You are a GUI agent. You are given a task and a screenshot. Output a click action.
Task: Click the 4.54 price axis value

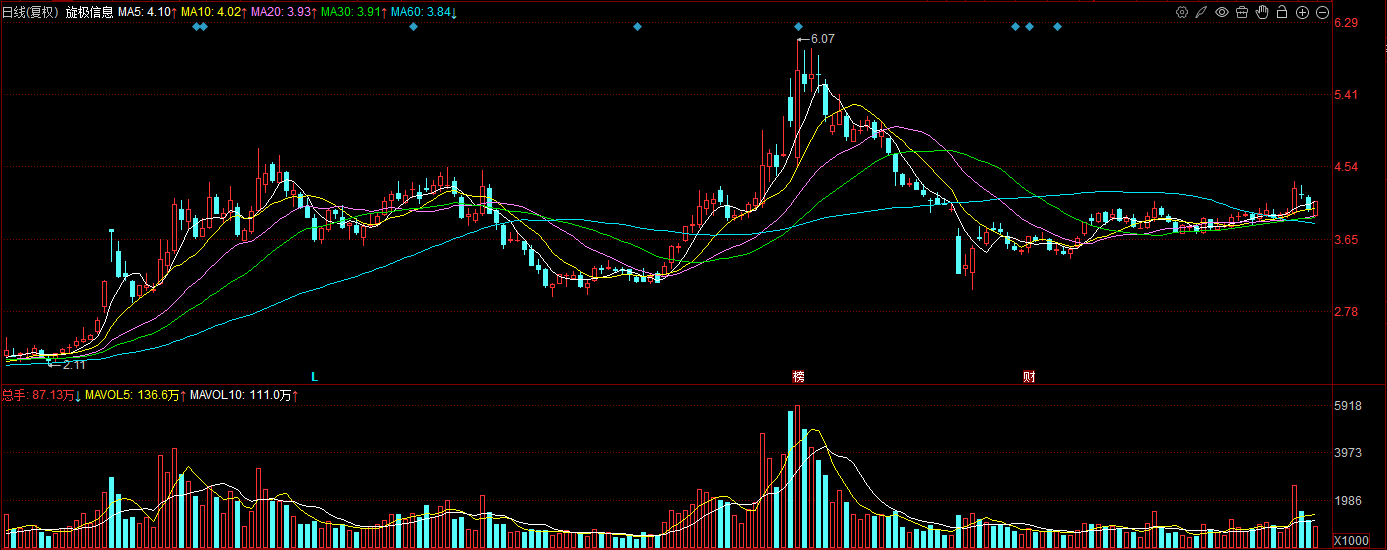1348,167
